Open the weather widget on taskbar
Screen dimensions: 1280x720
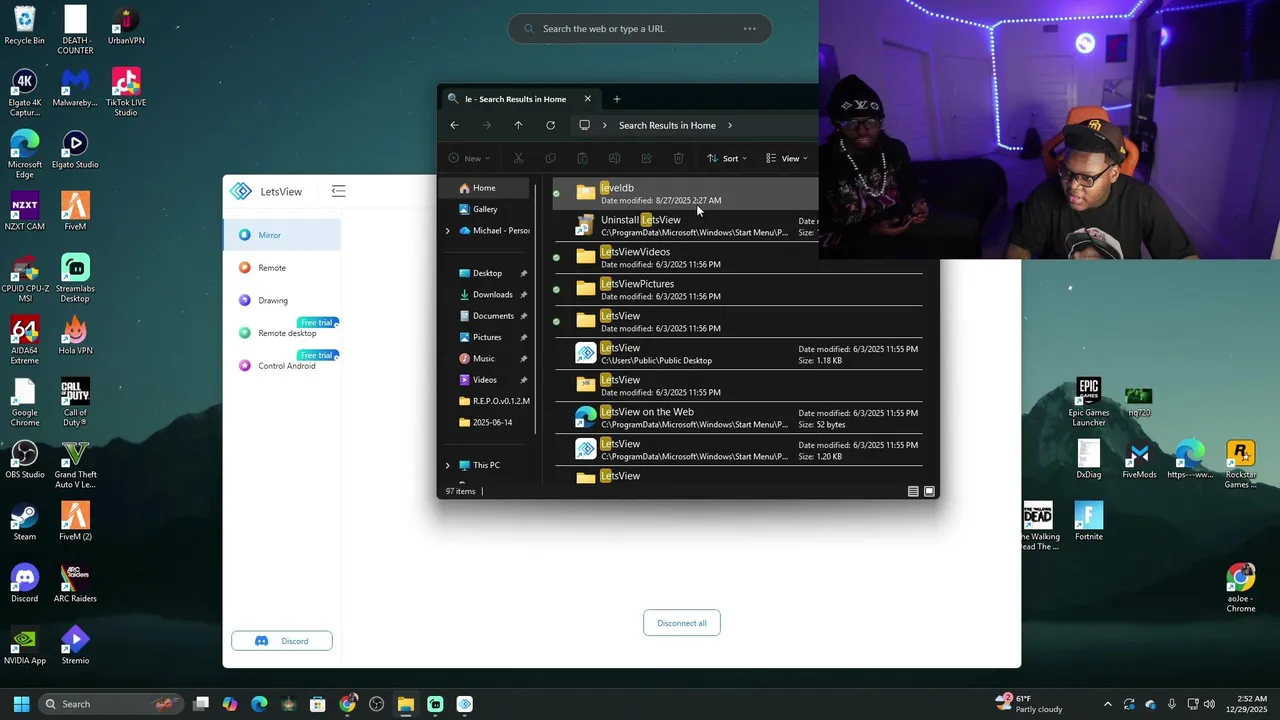coord(1029,704)
